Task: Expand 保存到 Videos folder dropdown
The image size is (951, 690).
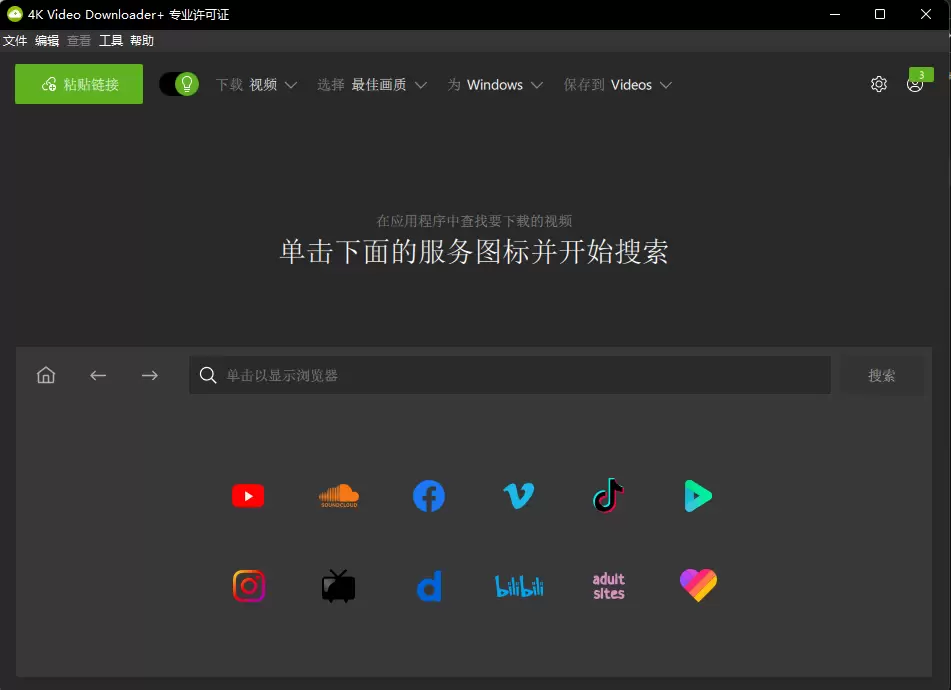Action: (617, 85)
